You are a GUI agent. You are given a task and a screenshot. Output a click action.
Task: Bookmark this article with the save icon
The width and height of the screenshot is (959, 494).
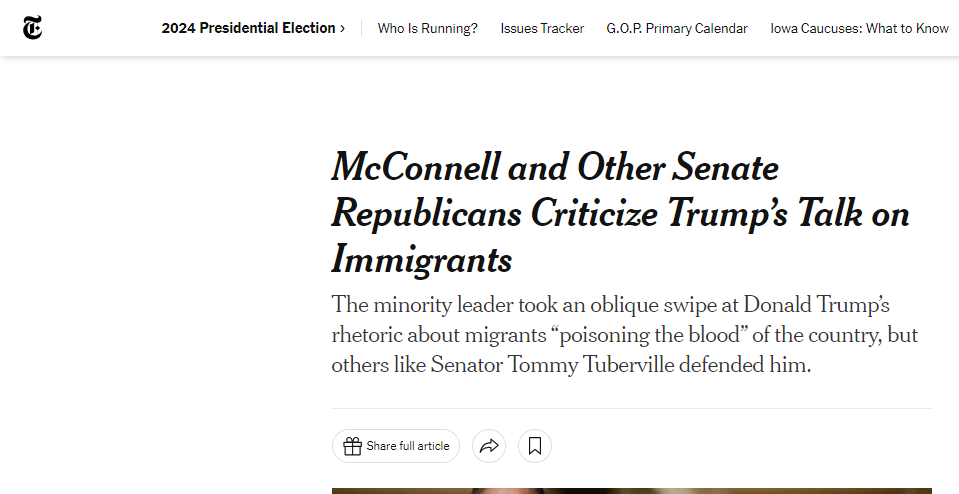point(535,446)
